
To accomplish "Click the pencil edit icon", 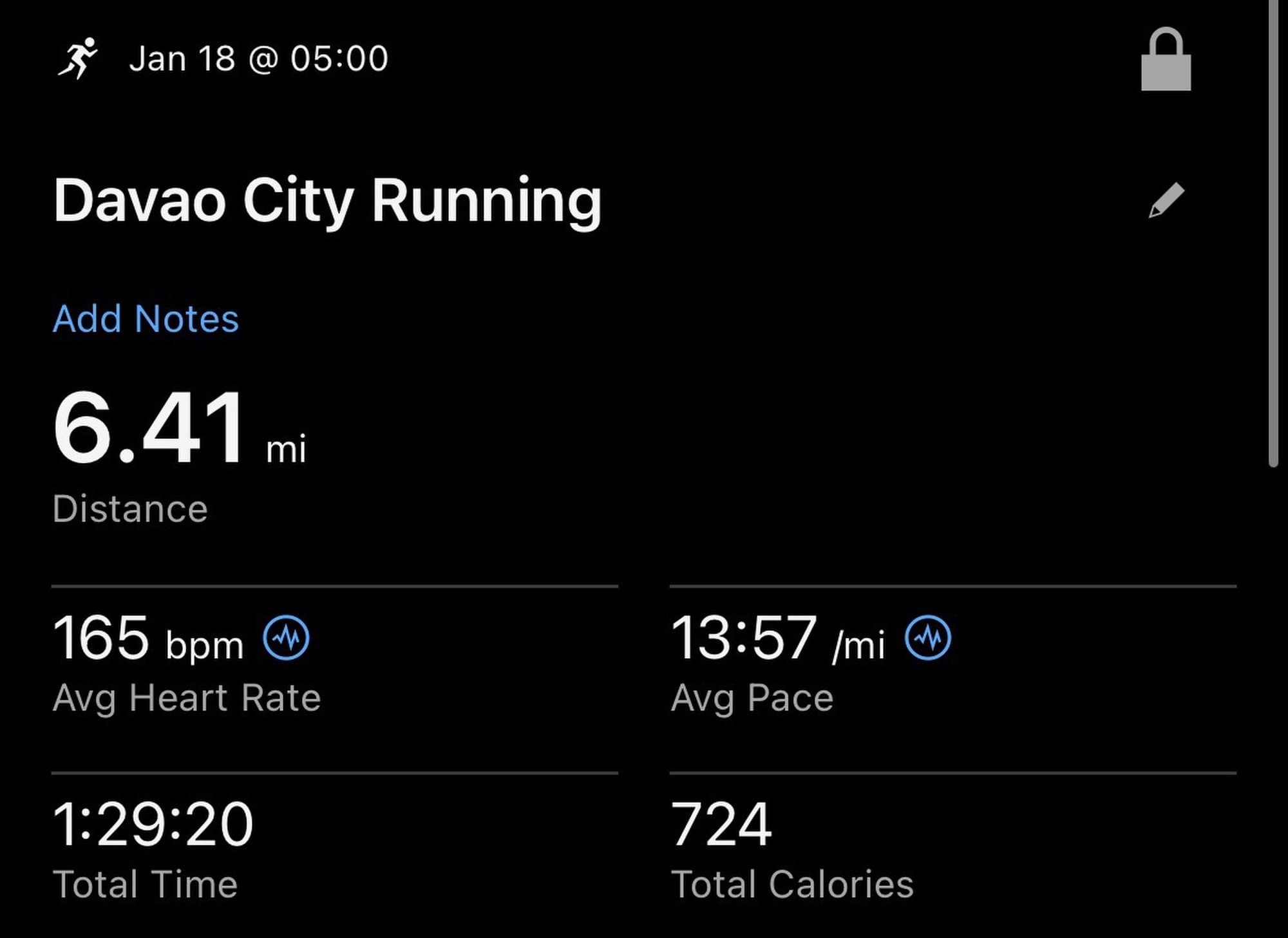I will [x=1166, y=201].
